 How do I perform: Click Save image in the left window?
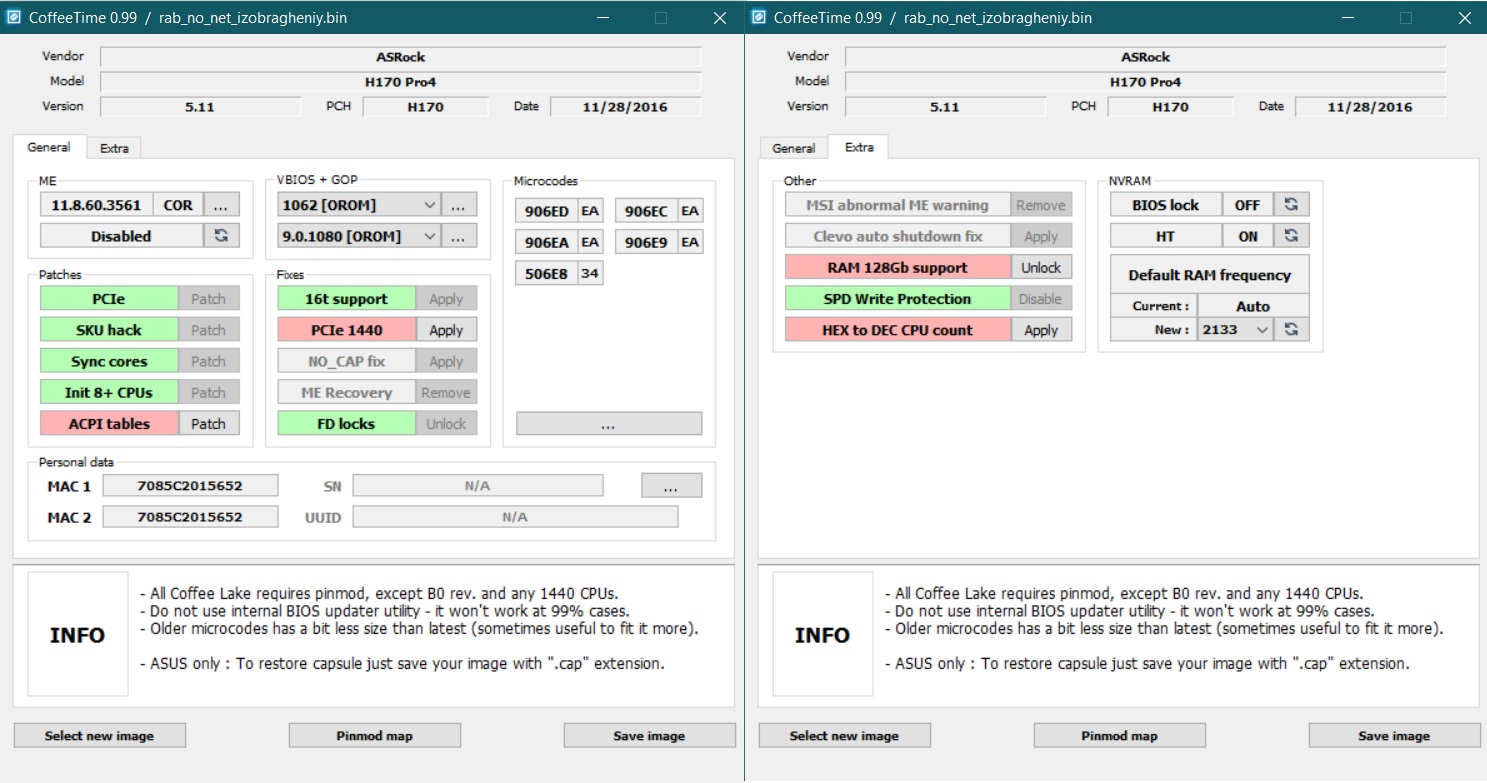pos(650,735)
